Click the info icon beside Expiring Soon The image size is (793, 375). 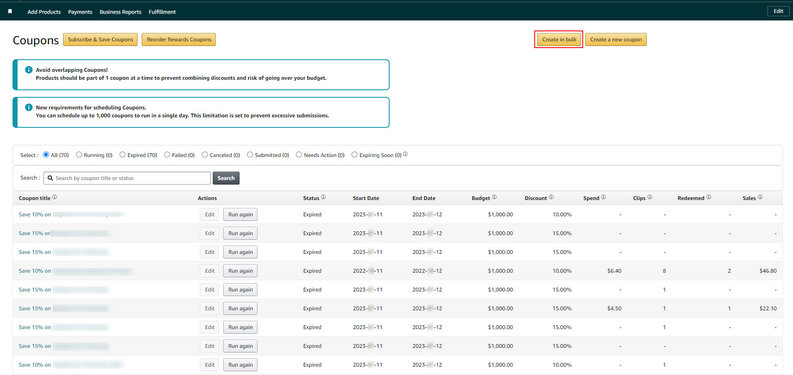pyautogui.click(x=406, y=154)
